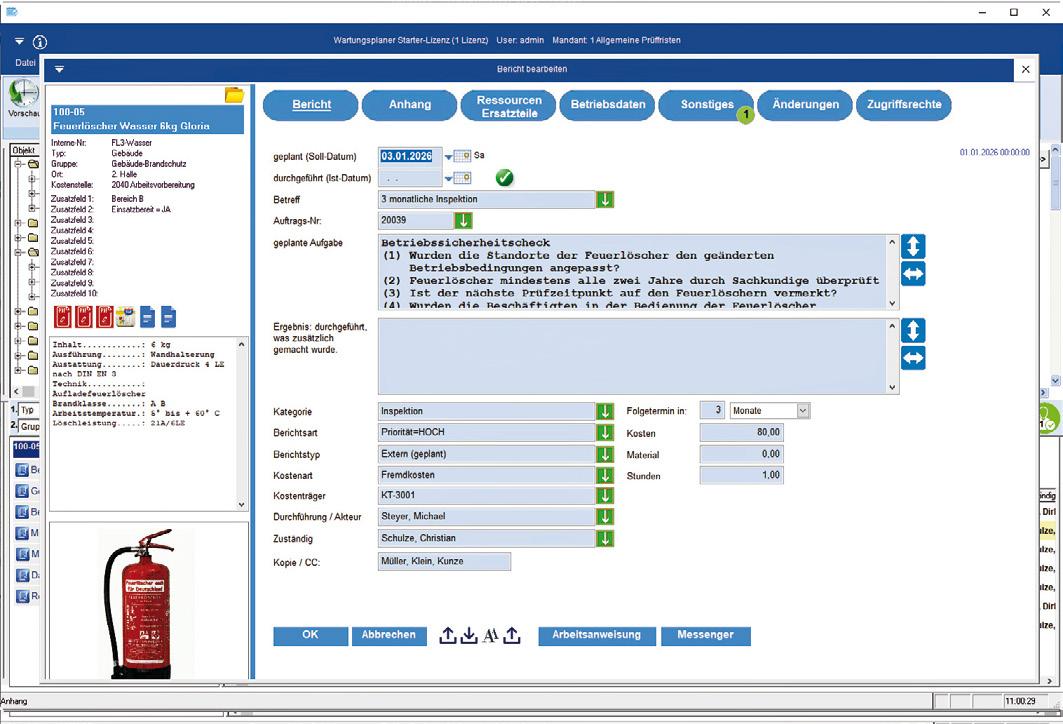Open Datei menu in main window
This screenshot has width=1063, height=724.
tap(25, 62)
